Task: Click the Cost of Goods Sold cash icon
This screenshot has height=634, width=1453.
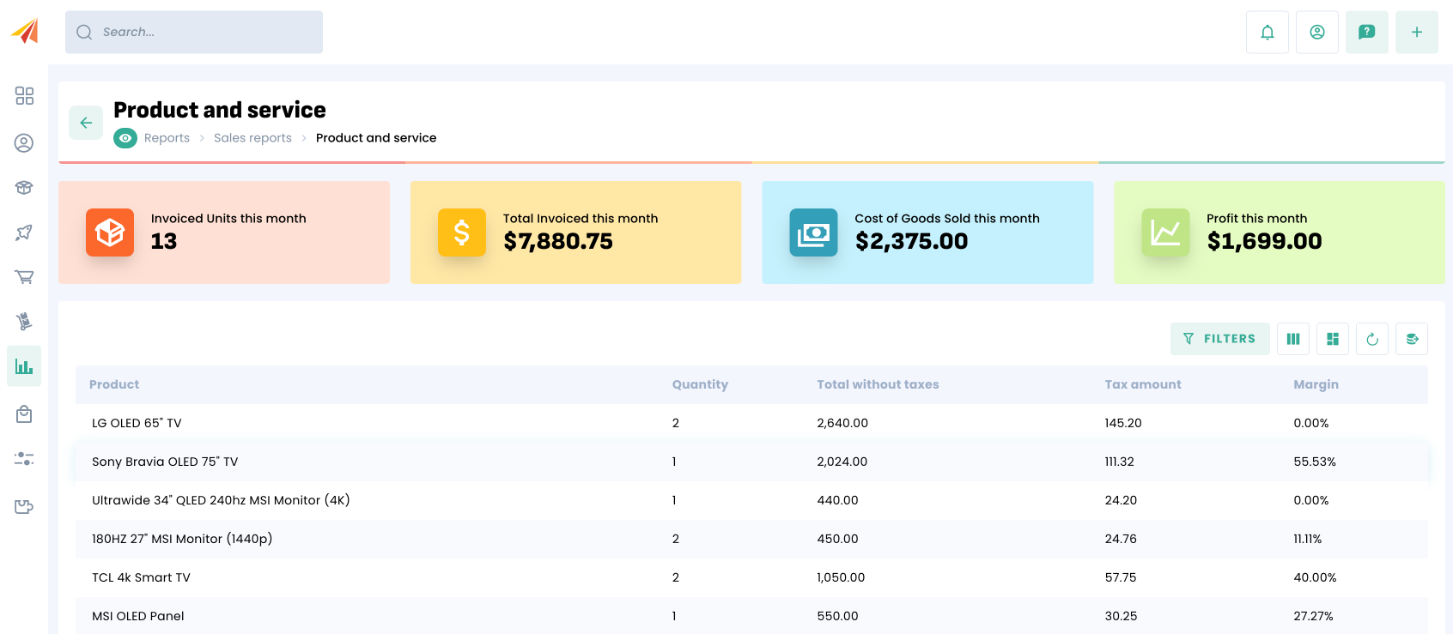Action: 813,232
